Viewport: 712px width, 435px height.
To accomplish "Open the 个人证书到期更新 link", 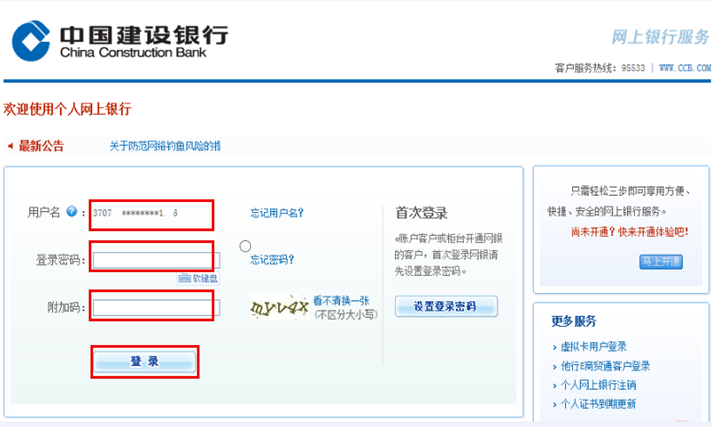I will (598, 404).
